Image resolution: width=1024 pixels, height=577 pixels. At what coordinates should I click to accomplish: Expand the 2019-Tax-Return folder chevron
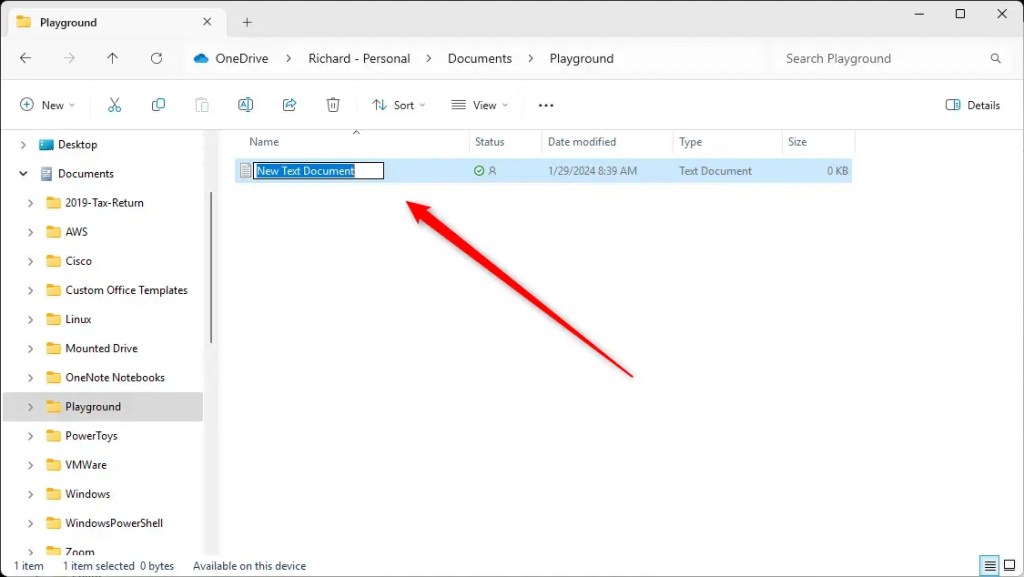[30, 203]
